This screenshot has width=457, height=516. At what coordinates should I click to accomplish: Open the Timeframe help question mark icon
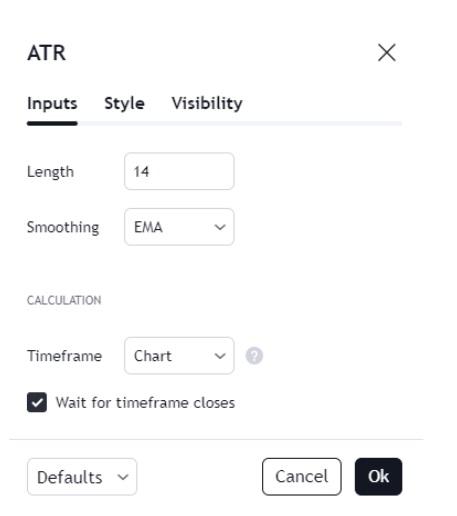click(x=254, y=356)
